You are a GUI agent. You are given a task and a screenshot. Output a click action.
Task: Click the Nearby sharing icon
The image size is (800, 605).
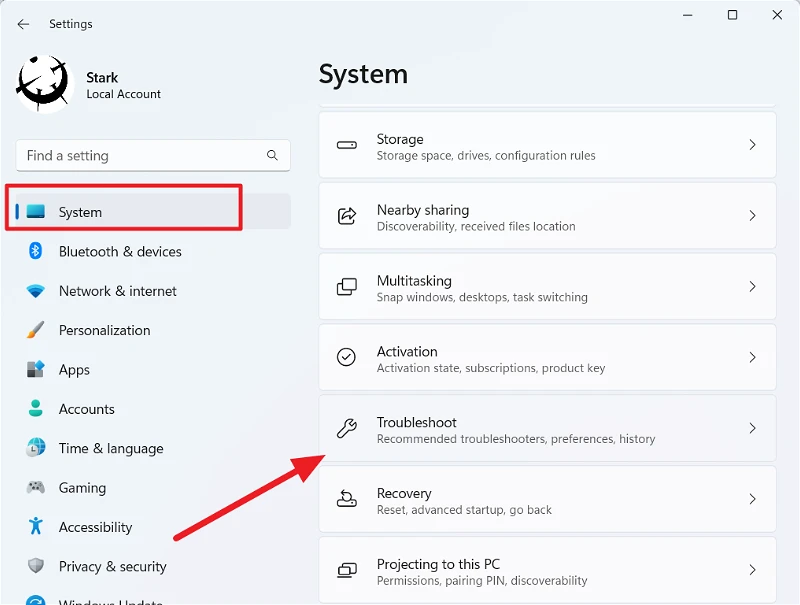(347, 216)
